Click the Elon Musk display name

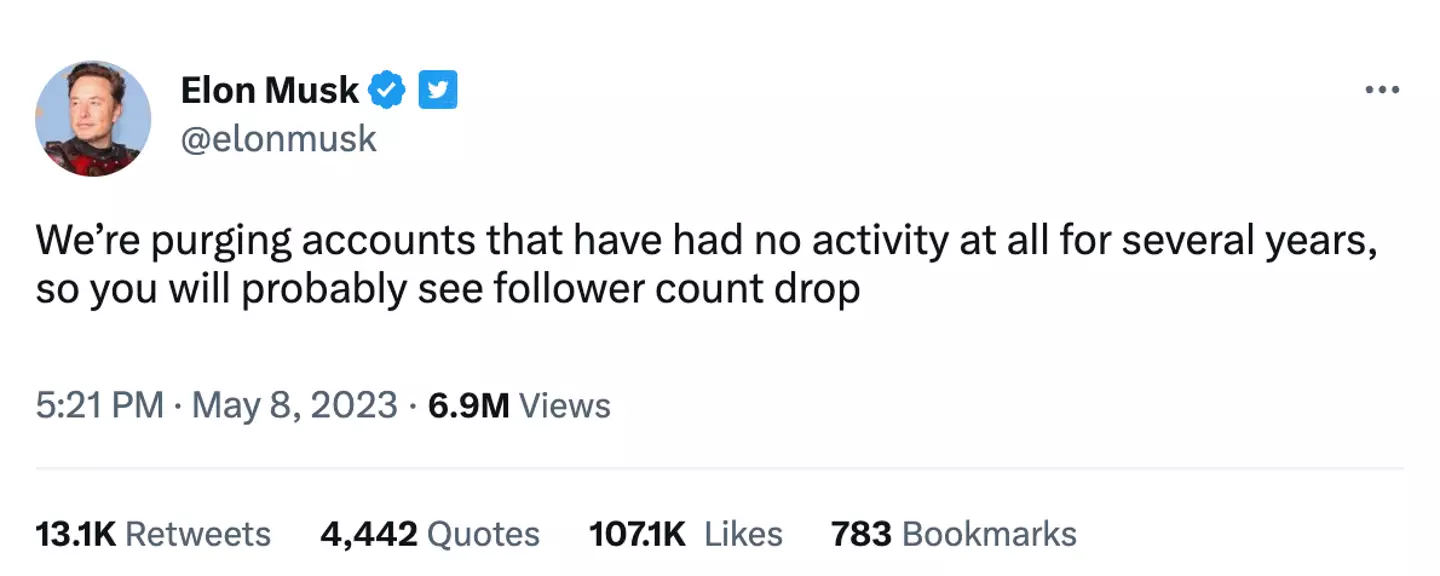(269, 91)
